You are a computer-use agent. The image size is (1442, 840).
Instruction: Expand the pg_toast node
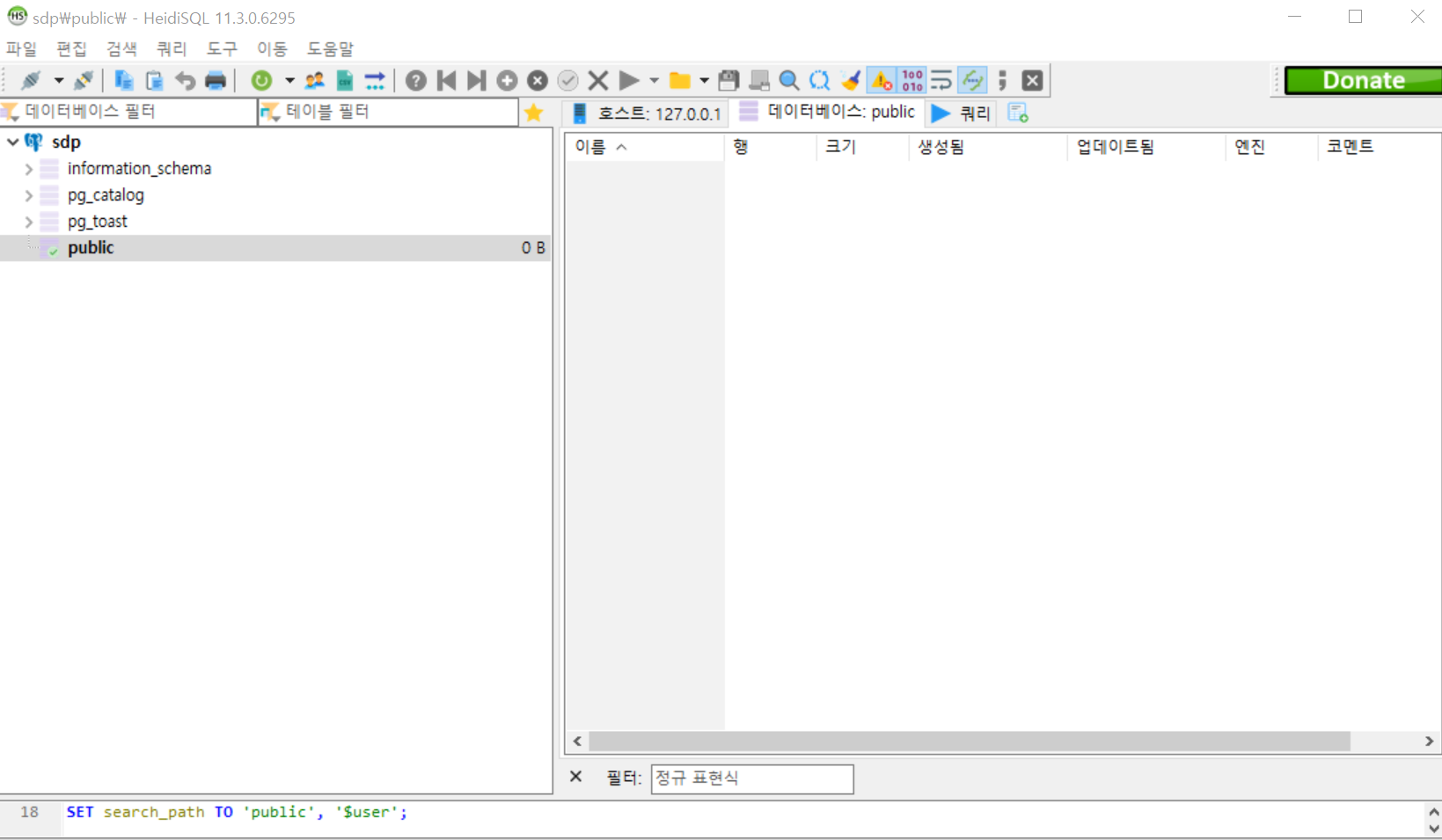coord(29,222)
